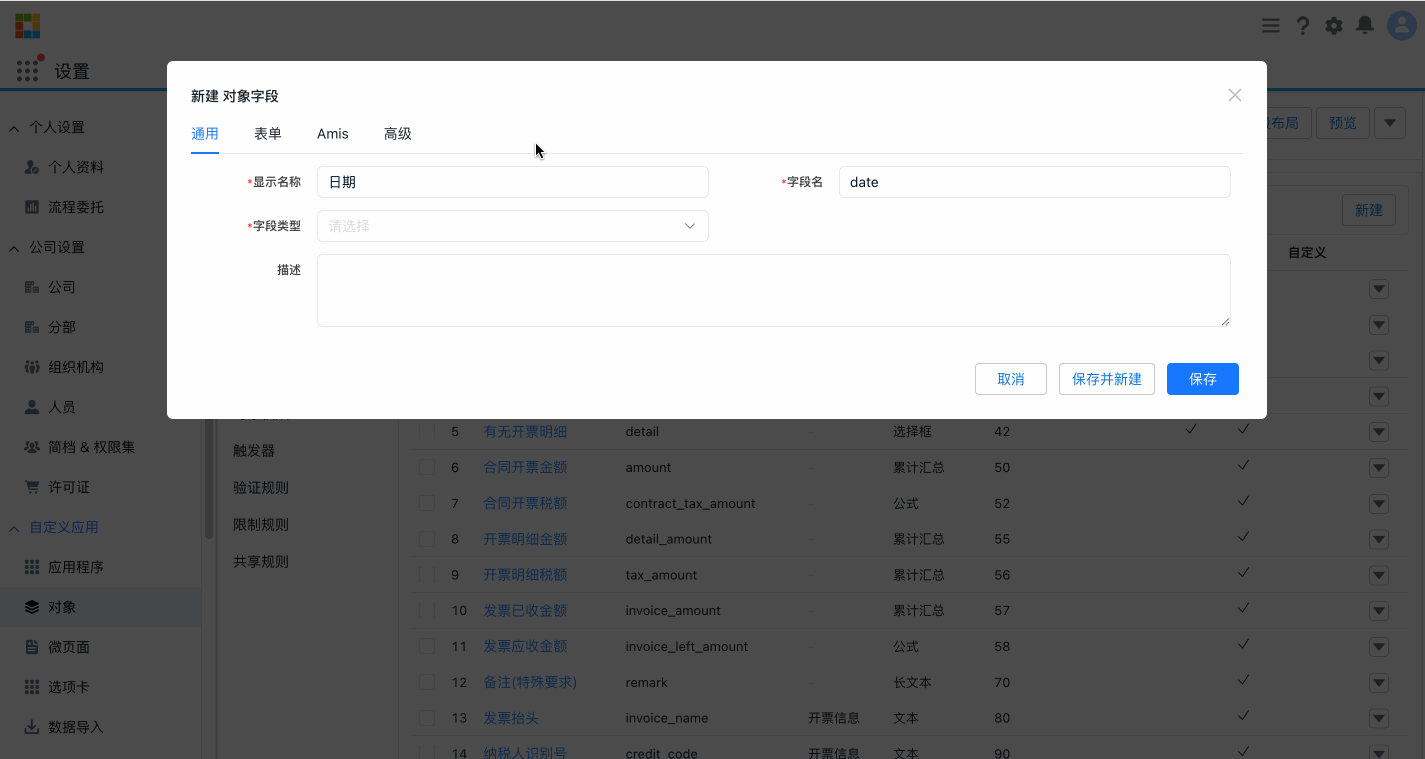The image size is (1425, 759).
Task: Switch to the Amis tab
Action: point(332,133)
